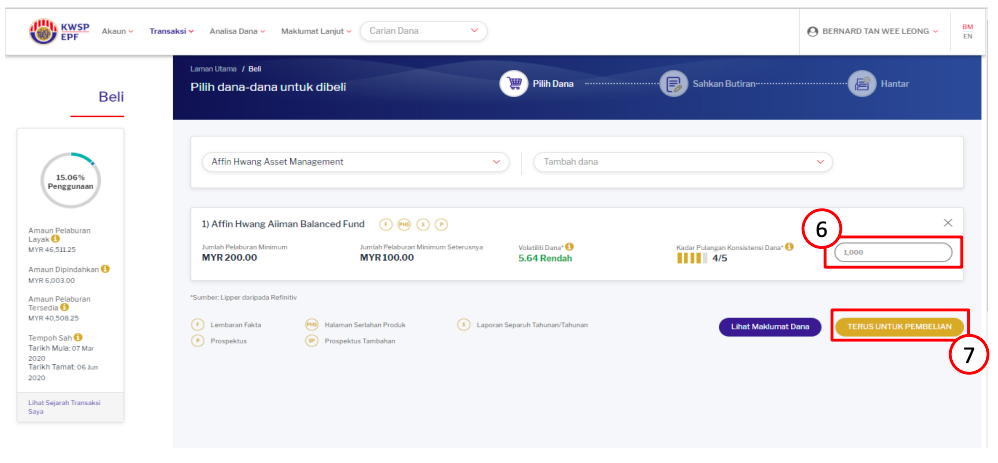Click the 4/5 consistency rating bars
Image resolution: width=998 pixels, height=463 pixels.
tap(692, 259)
